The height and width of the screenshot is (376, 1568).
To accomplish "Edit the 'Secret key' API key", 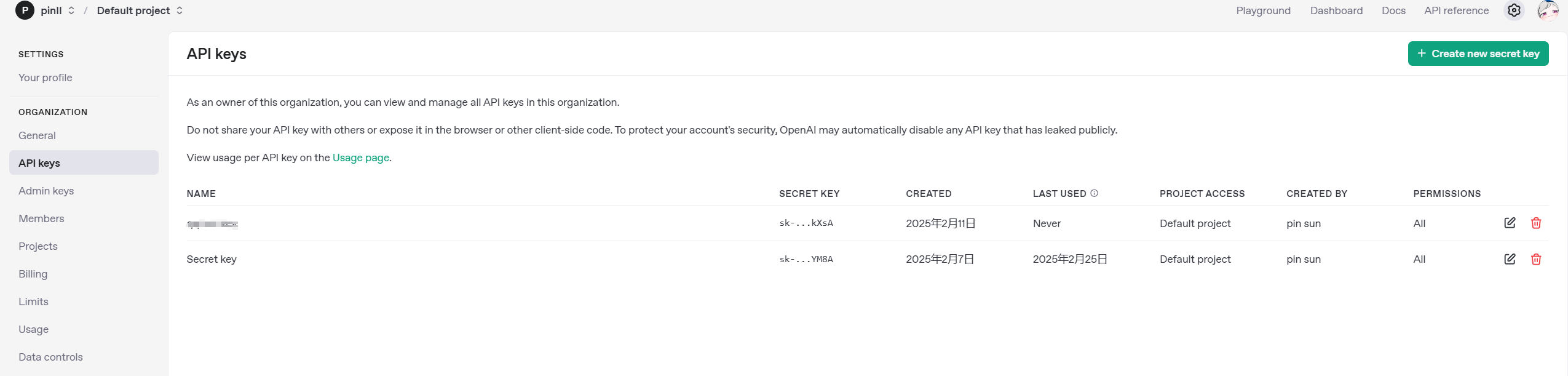I will (x=1509, y=259).
